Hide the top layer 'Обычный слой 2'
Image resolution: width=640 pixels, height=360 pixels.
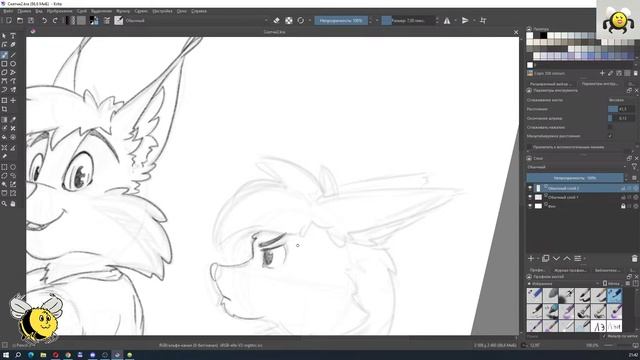pyautogui.click(x=530, y=188)
